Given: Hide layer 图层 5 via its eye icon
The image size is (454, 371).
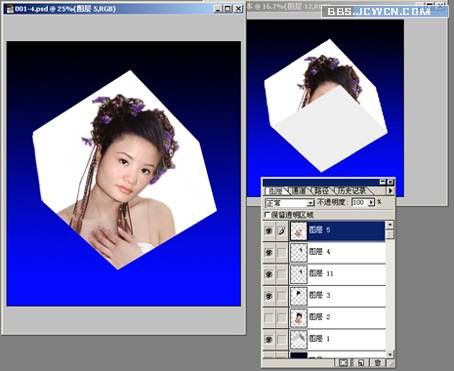Looking at the screenshot, I should click(x=269, y=231).
